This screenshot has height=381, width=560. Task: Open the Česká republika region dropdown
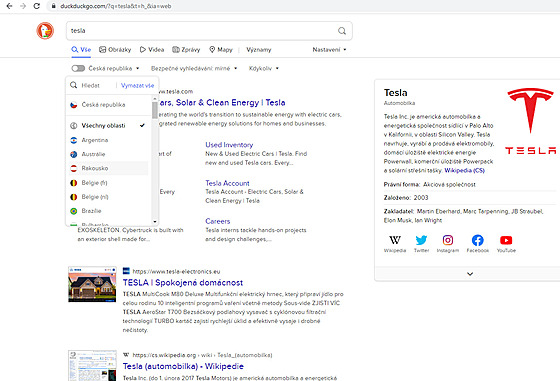click(114, 68)
